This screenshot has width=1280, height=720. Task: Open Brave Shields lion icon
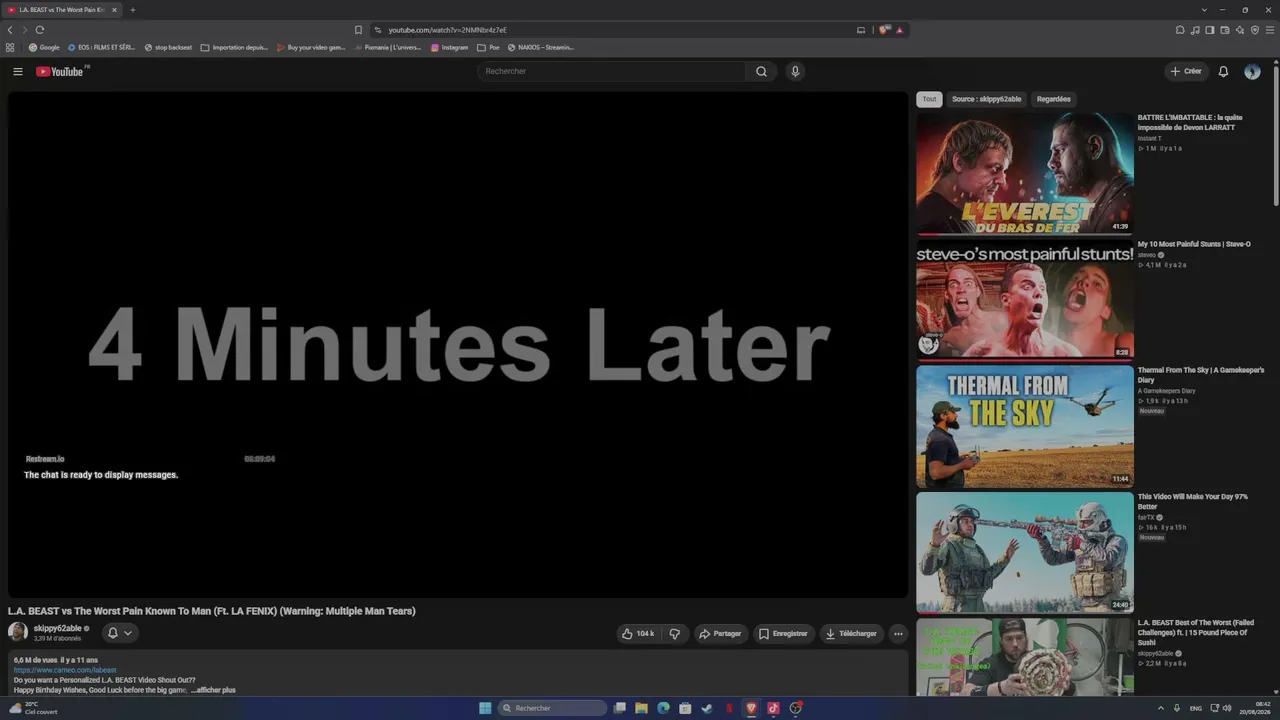click(885, 30)
